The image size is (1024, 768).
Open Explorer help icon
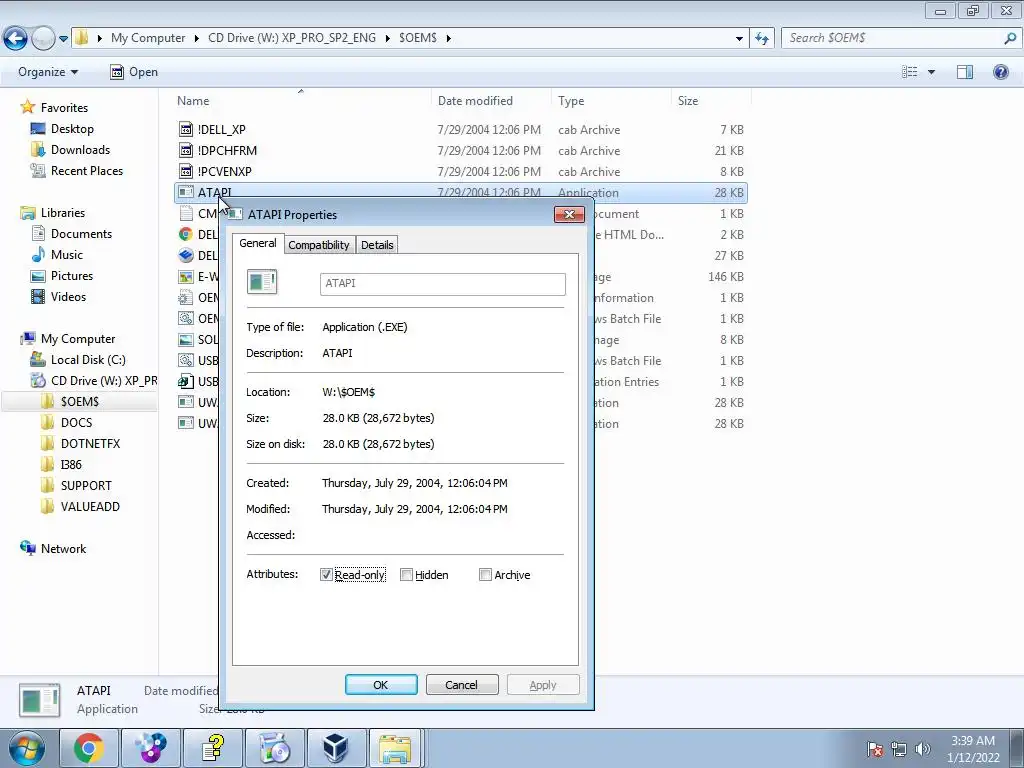(x=1000, y=72)
